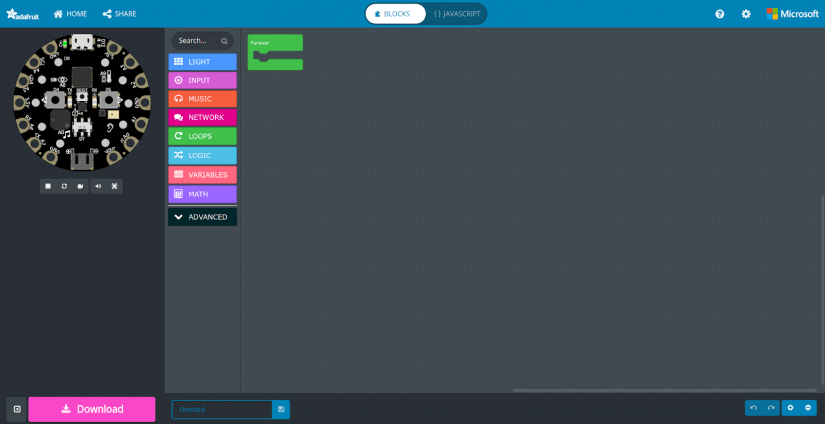The width and height of the screenshot is (825, 424).
Task: Click the Download button
Action: coord(92,409)
